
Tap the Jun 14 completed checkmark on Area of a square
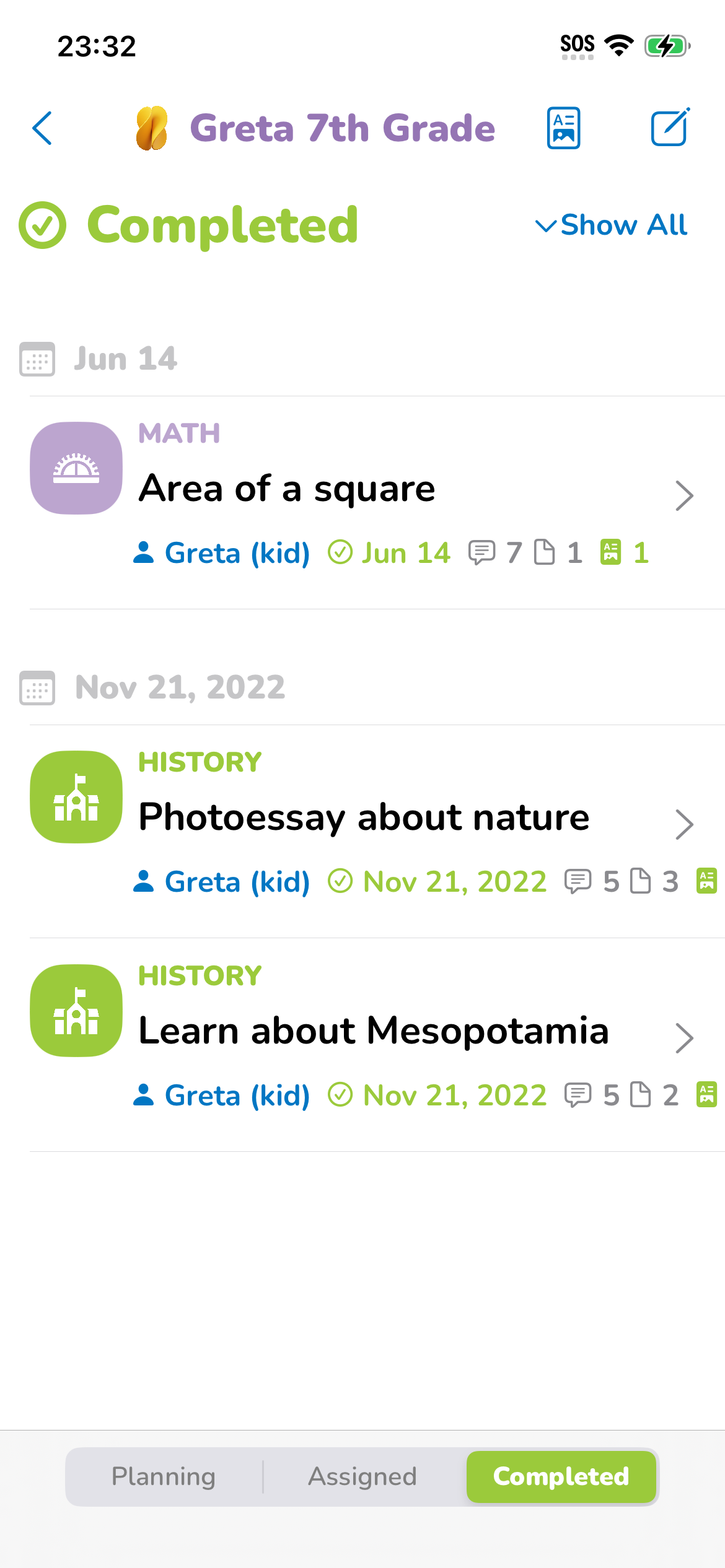340,552
